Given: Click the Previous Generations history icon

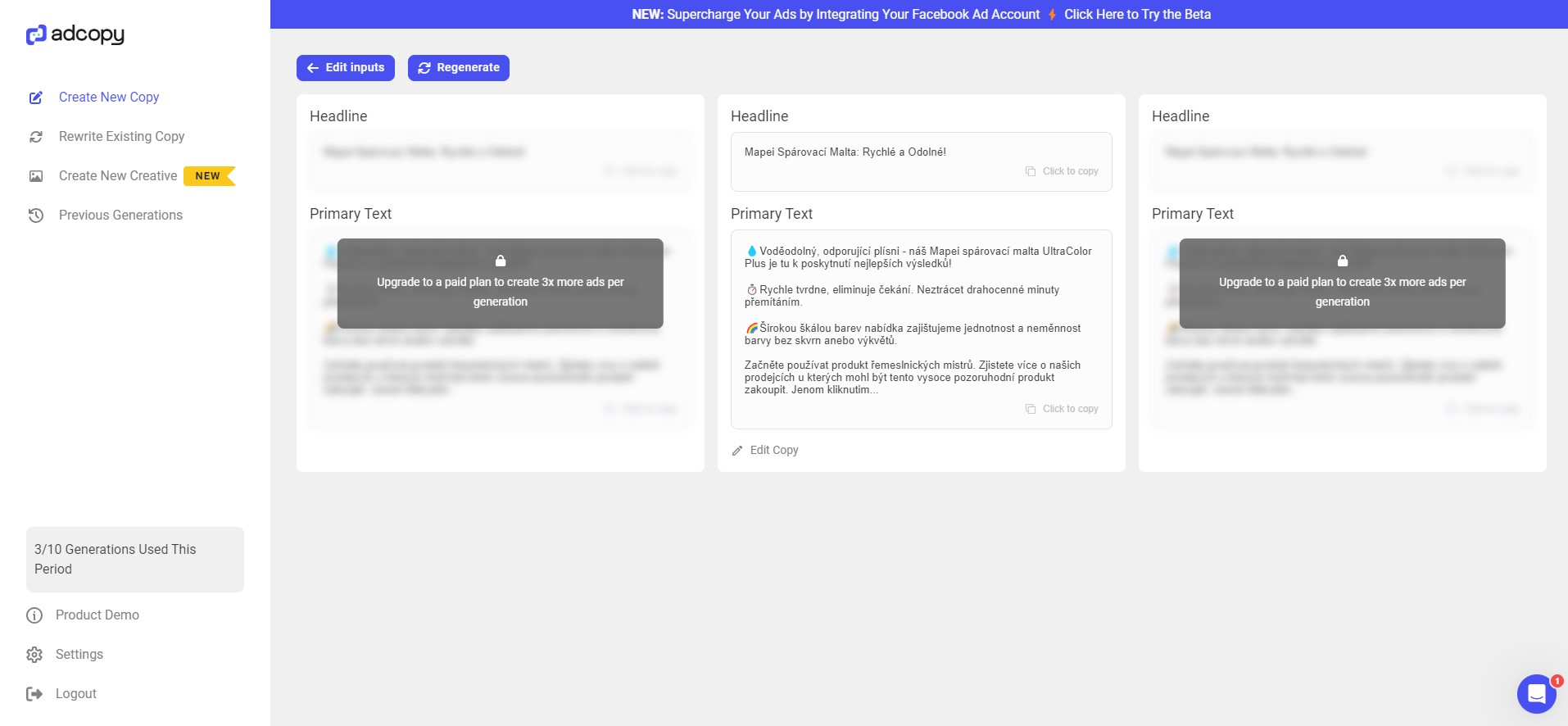Looking at the screenshot, I should pos(36,216).
